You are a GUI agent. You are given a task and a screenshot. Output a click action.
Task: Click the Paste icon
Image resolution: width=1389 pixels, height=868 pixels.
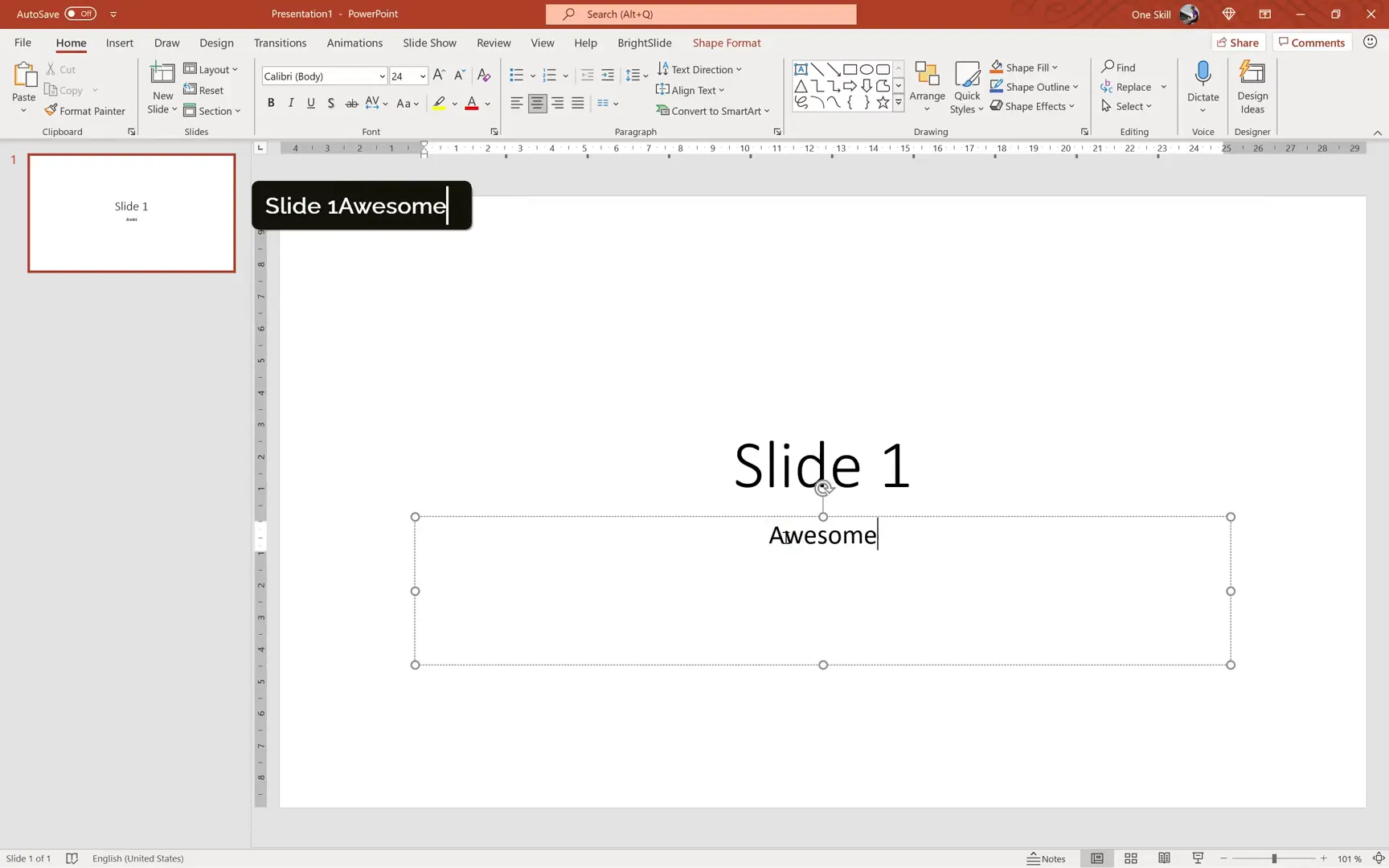coord(24,76)
